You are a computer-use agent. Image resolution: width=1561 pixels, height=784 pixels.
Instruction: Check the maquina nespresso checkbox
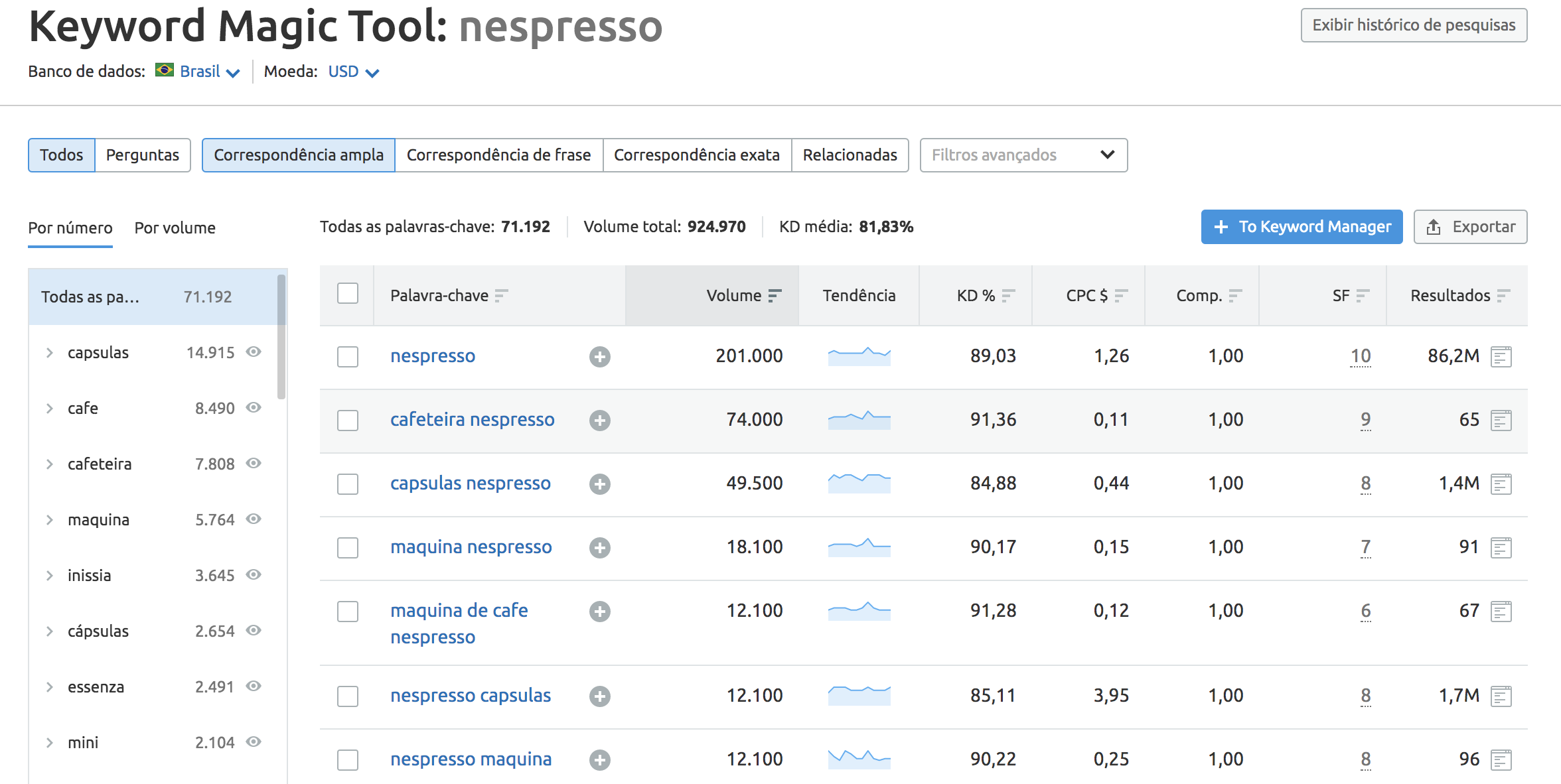[x=348, y=548]
